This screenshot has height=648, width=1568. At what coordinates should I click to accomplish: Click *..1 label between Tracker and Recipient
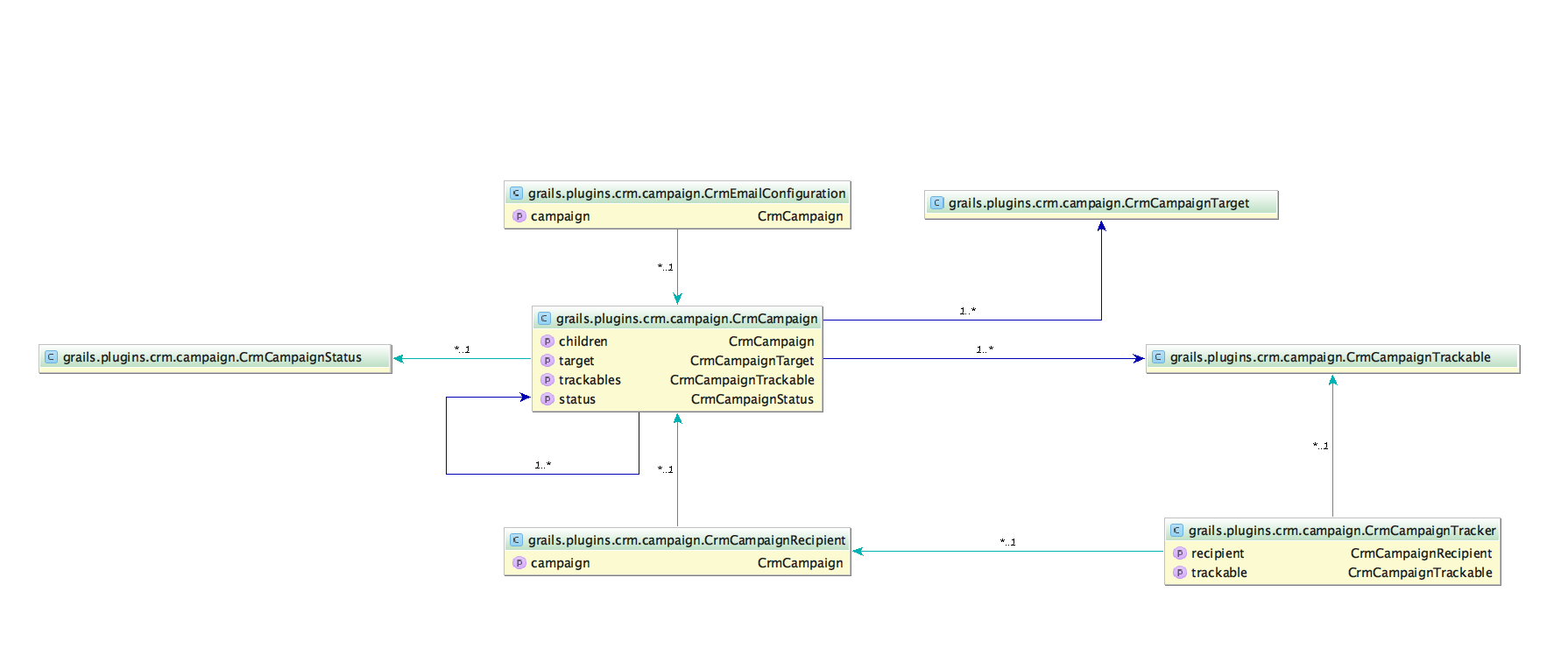pyautogui.click(x=1008, y=542)
